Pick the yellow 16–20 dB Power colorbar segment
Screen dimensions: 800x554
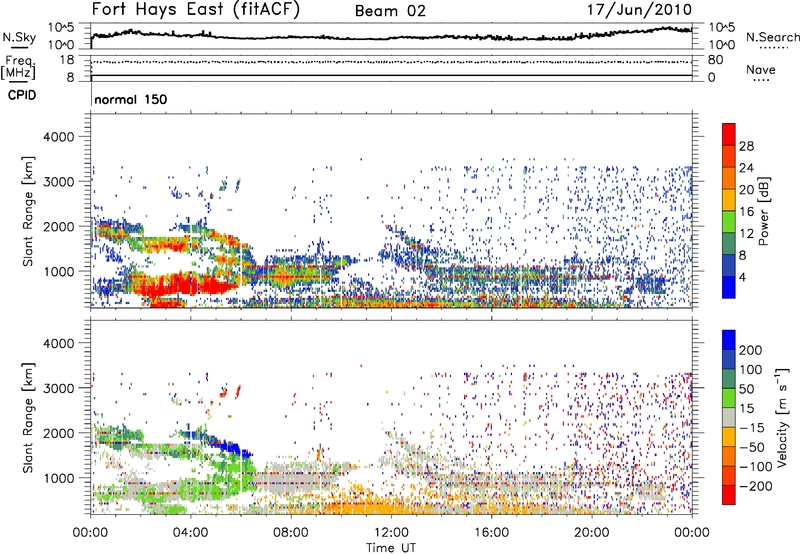[x=729, y=199]
